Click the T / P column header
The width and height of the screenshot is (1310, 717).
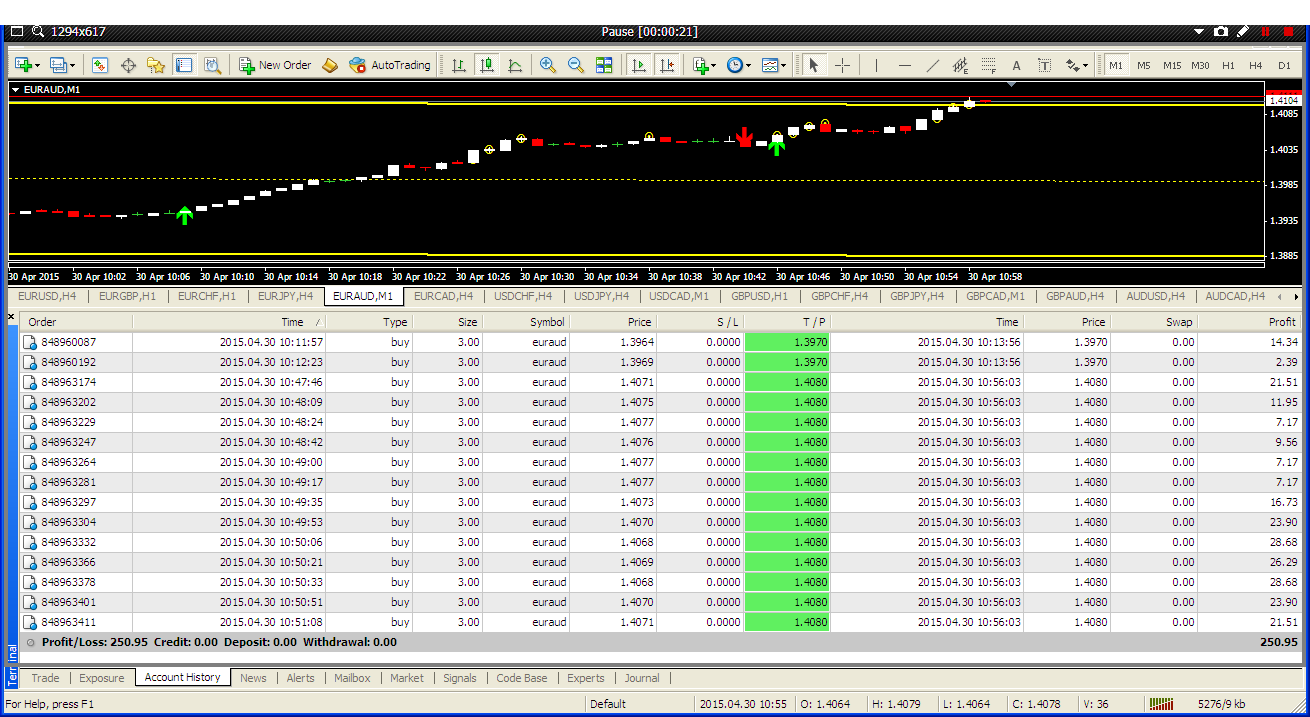787,322
